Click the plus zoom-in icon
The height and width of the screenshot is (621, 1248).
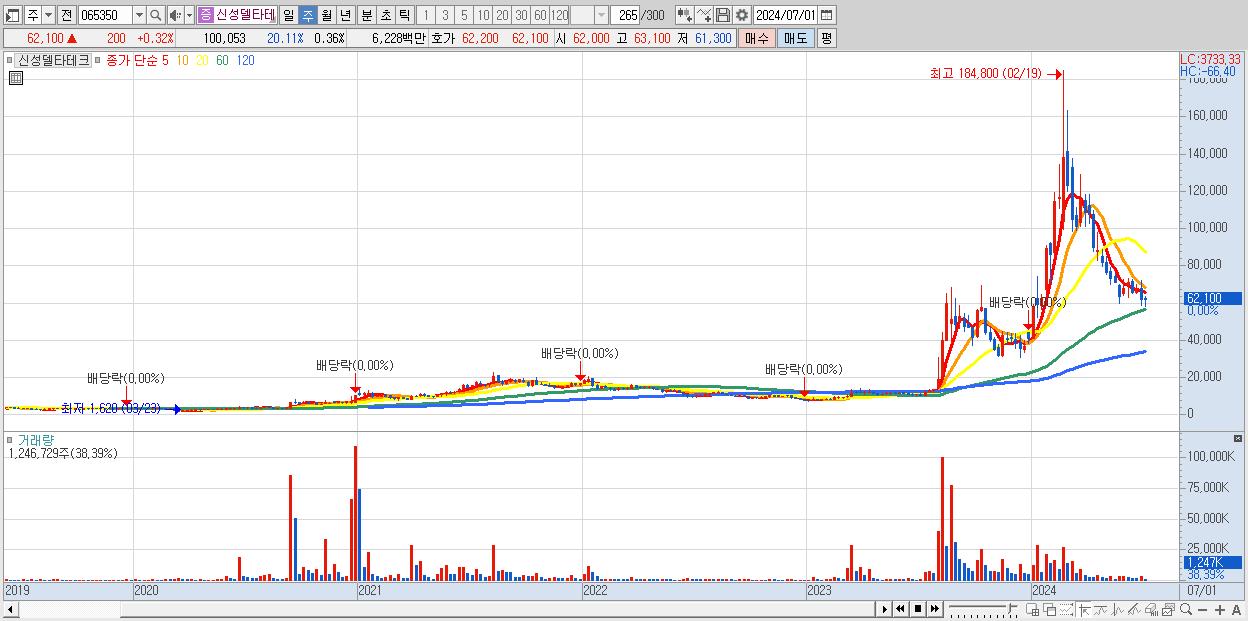[x=1220, y=609]
